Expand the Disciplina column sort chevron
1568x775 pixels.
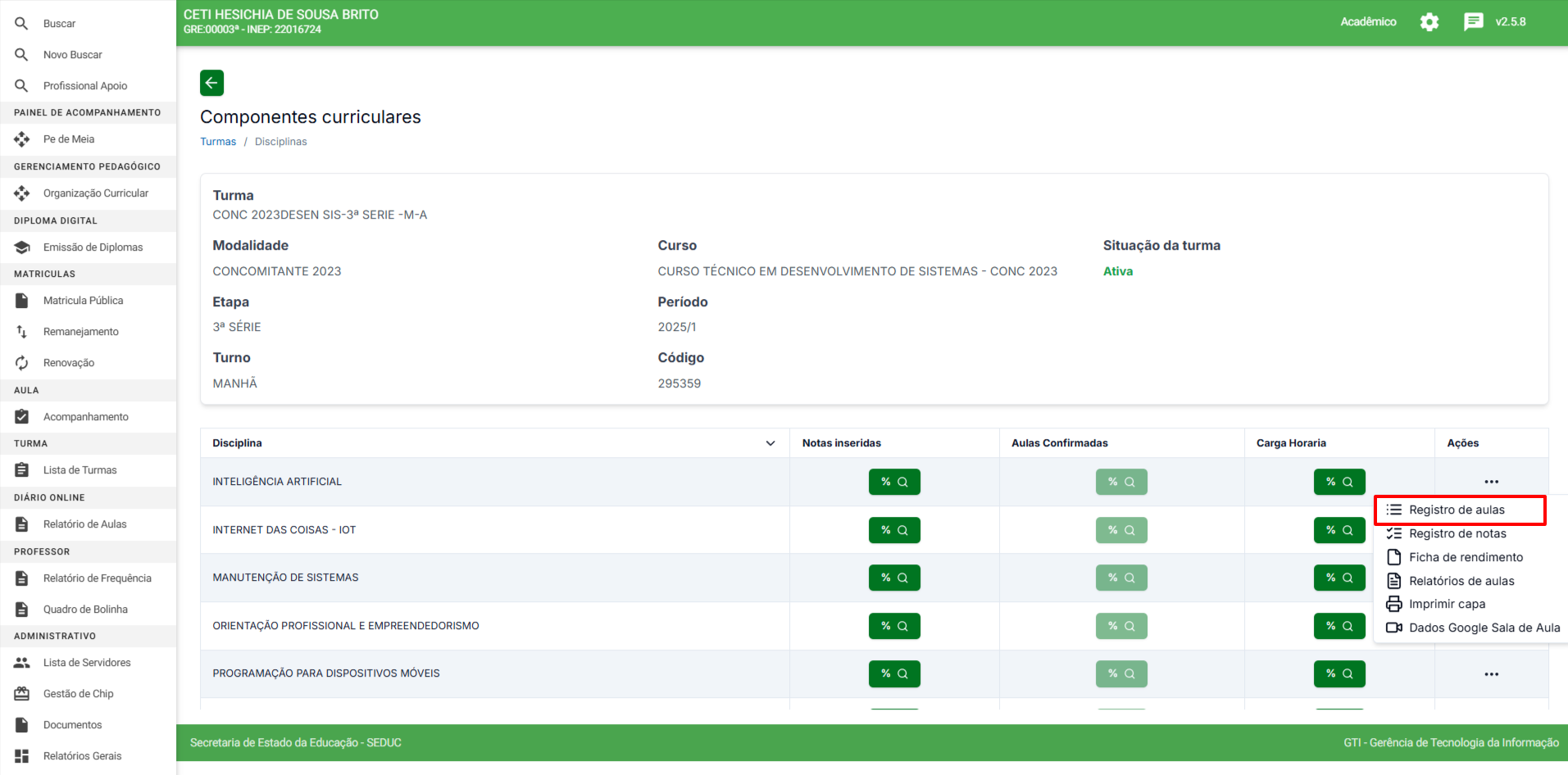tap(770, 443)
